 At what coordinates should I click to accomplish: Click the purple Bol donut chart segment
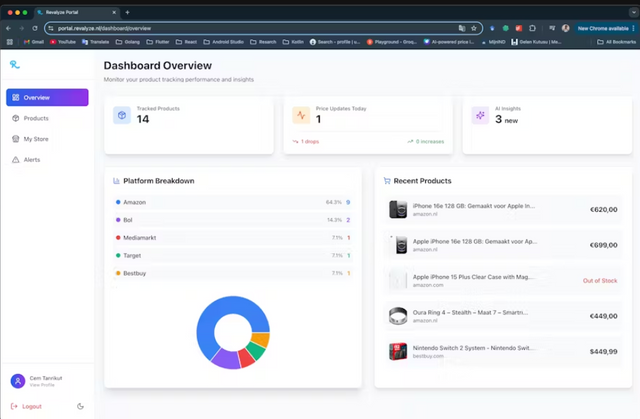point(227,359)
